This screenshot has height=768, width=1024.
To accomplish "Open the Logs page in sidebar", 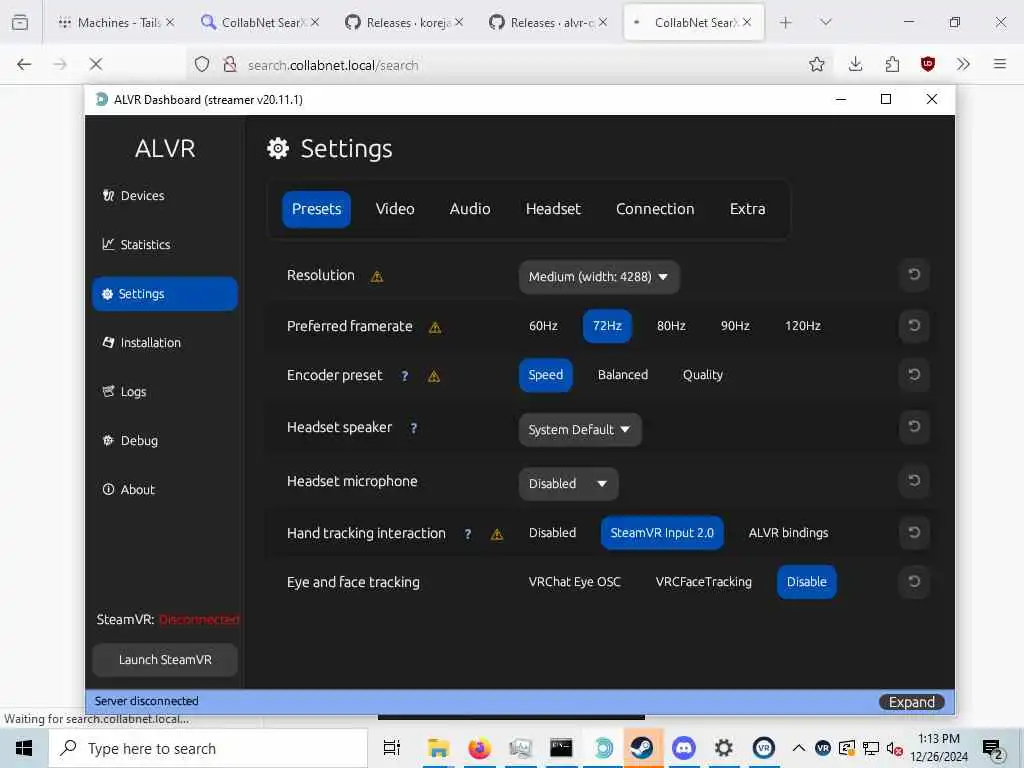I will (x=165, y=392).
